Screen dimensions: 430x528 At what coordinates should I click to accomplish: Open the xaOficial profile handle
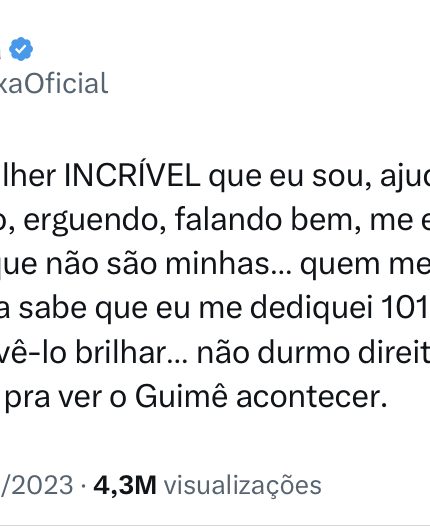point(54,83)
